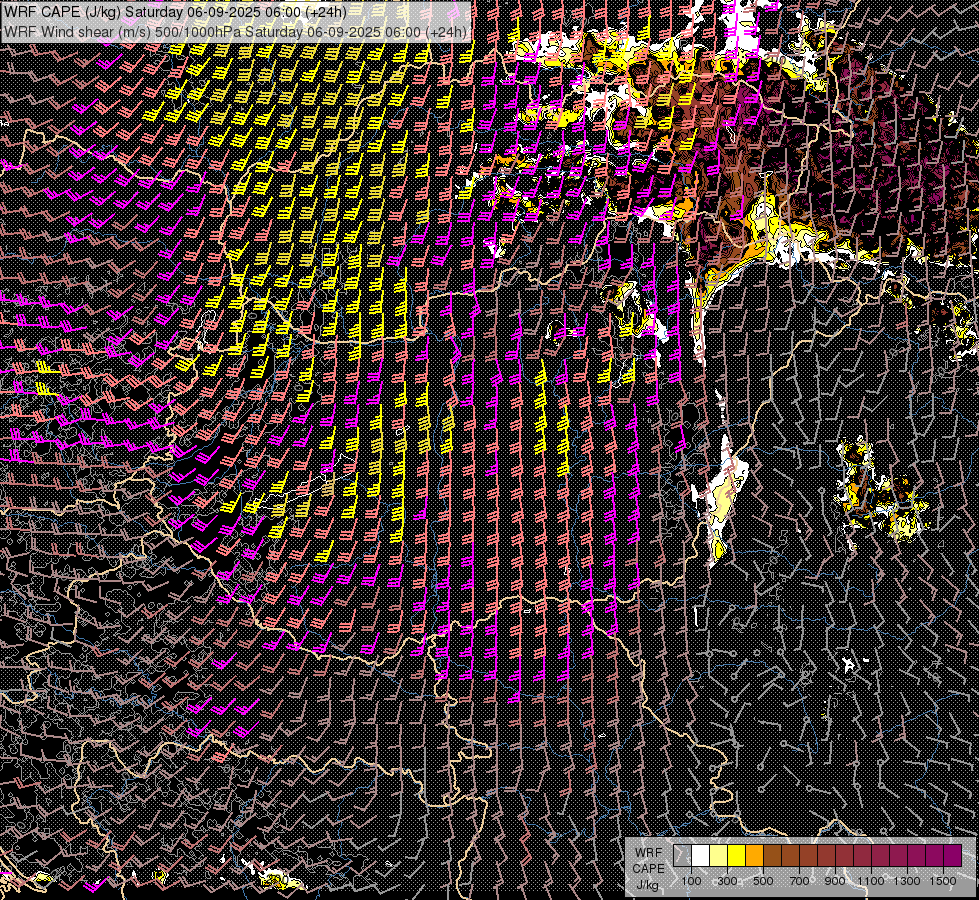Select the orange CAPE legend swatch

754,856
